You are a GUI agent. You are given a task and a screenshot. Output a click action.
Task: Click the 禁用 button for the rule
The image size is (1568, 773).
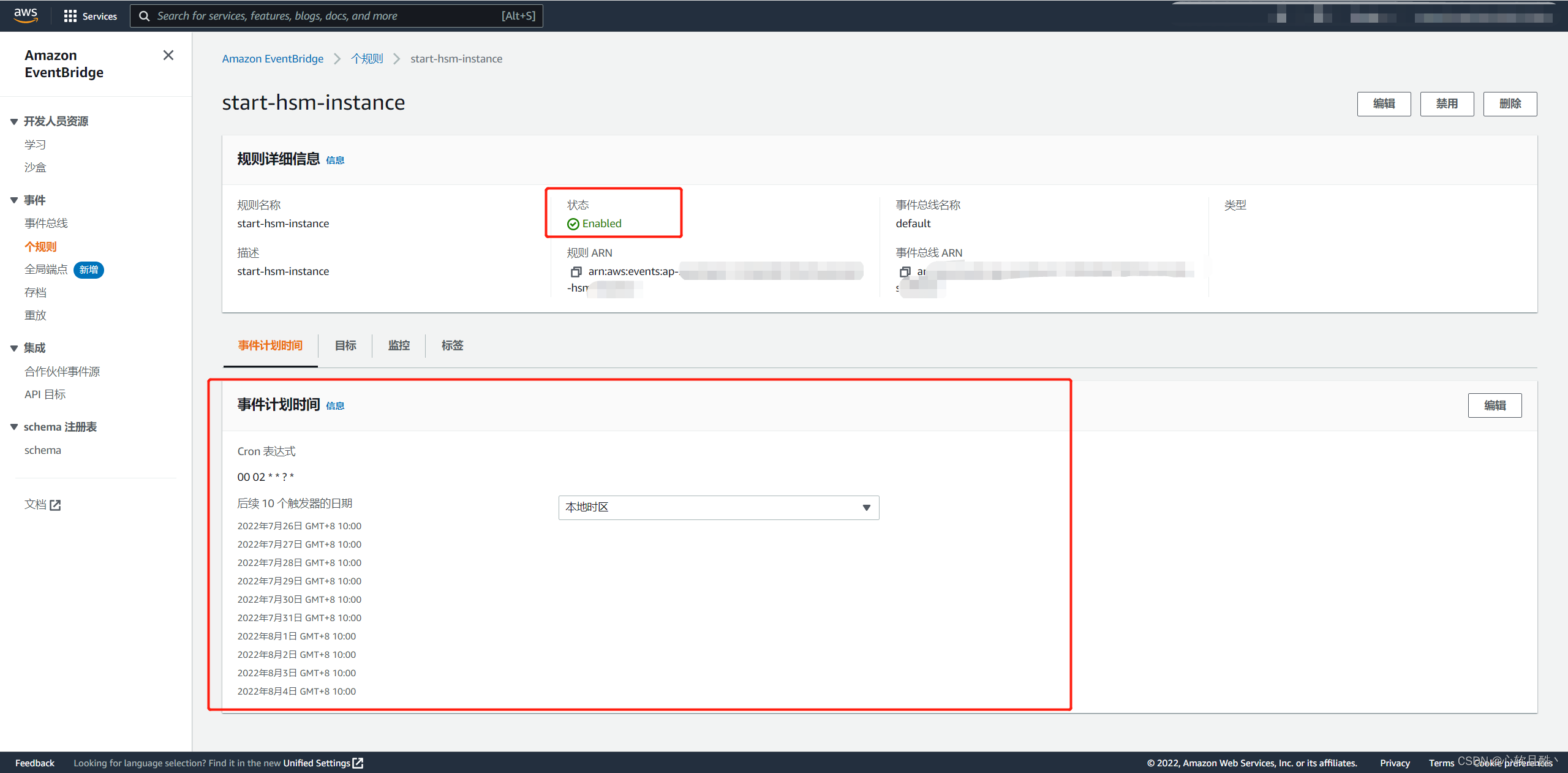(x=1447, y=104)
